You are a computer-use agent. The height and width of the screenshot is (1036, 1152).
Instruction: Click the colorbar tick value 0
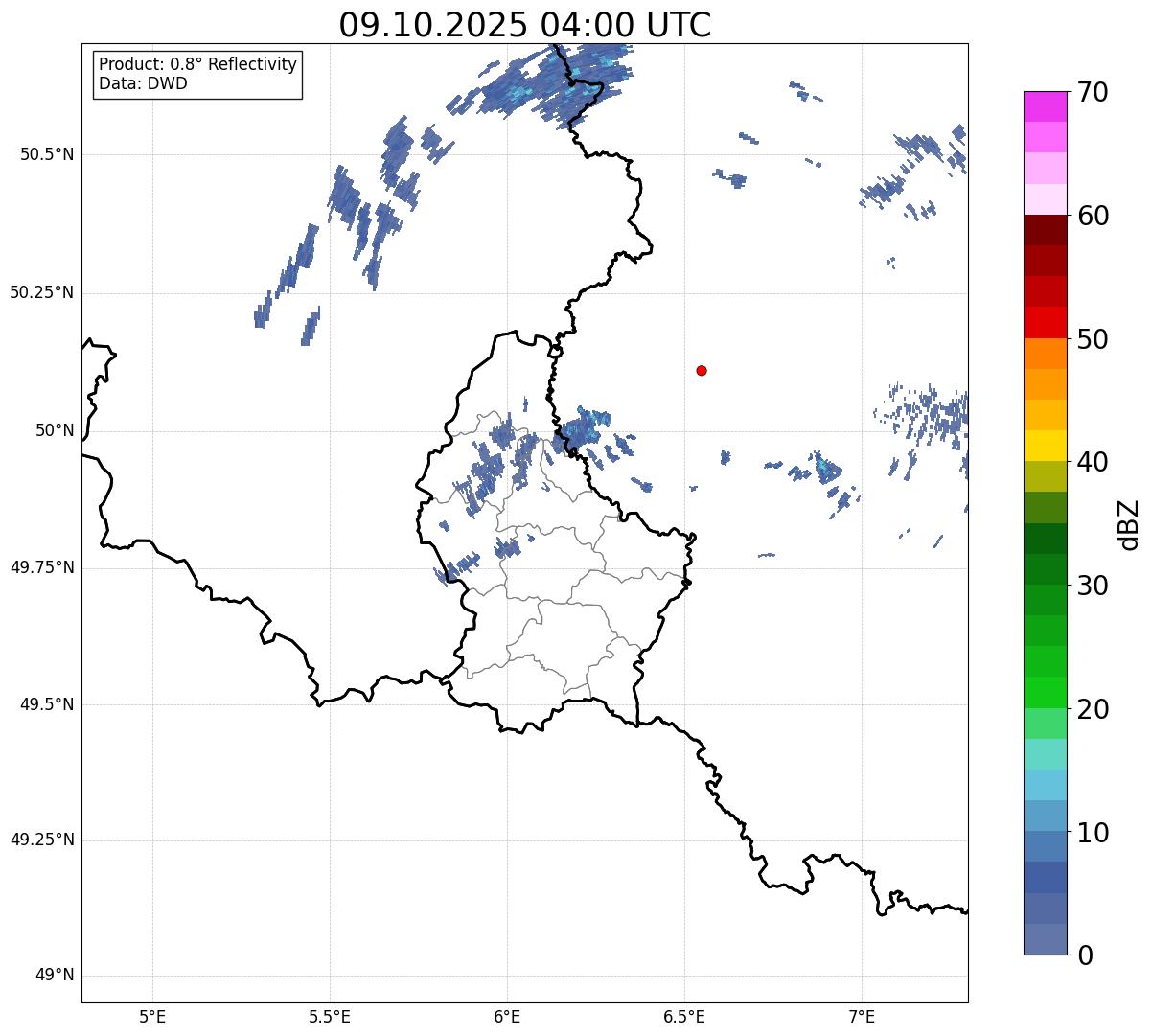(x=1085, y=955)
